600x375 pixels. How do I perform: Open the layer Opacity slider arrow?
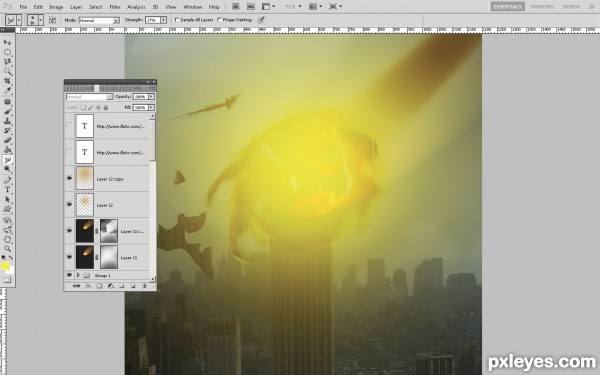point(152,97)
